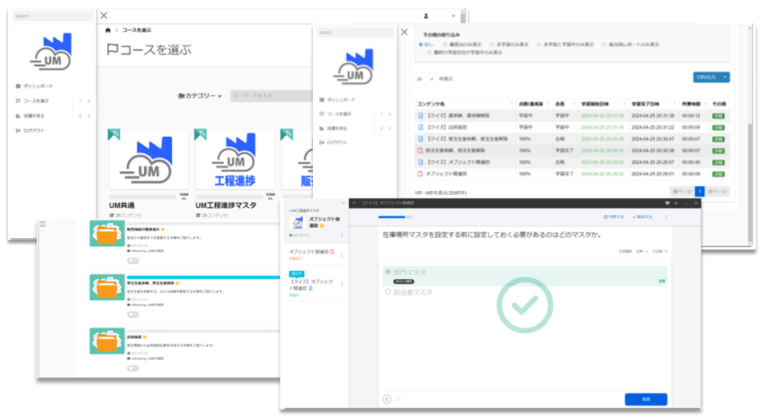
Task: Expand the 成績を見る chevron in the results window sidebar
Action: [x=390, y=128]
